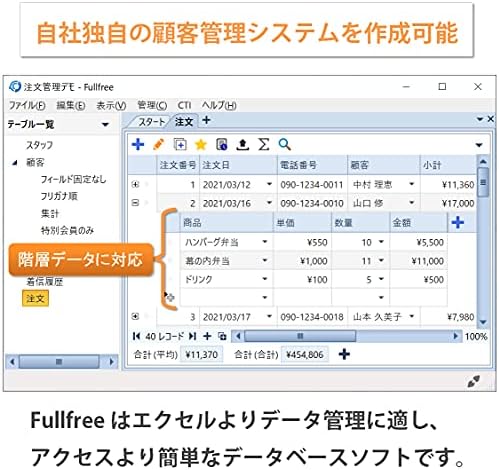Image resolution: width=499 pixels, height=470 pixels.
Task: Open the 表示(V) menu
Action: coord(111,106)
